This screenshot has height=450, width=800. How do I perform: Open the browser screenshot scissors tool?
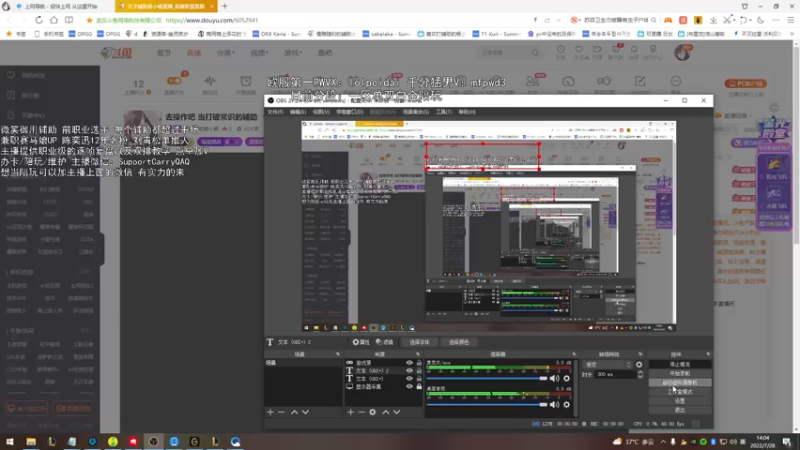(728, 20)
